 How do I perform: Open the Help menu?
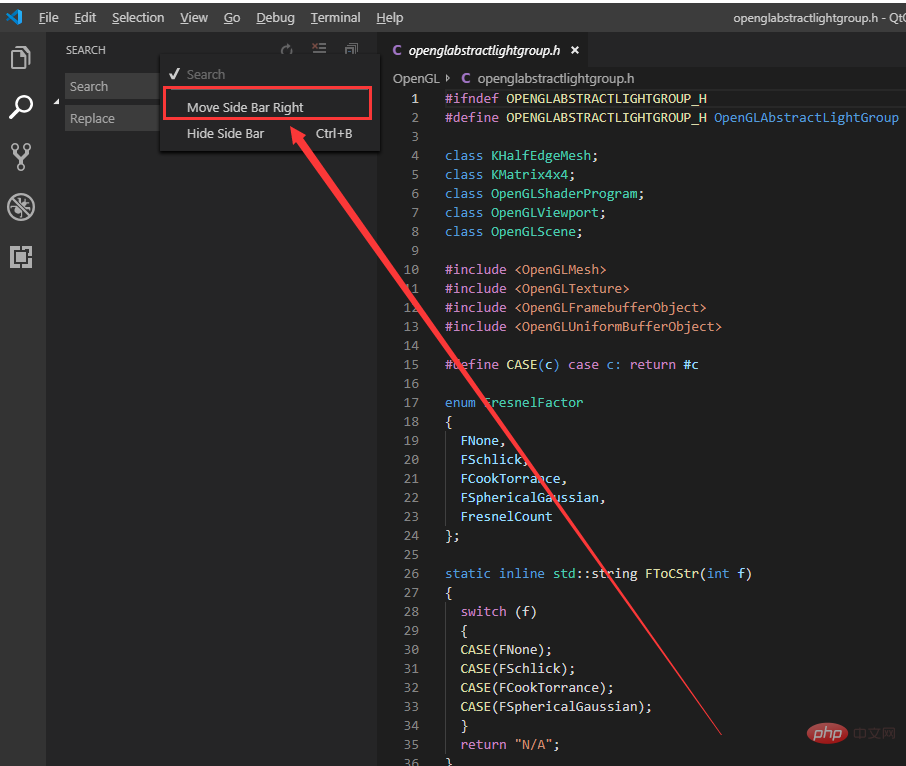pyautogui.click(x=389, y=18)
